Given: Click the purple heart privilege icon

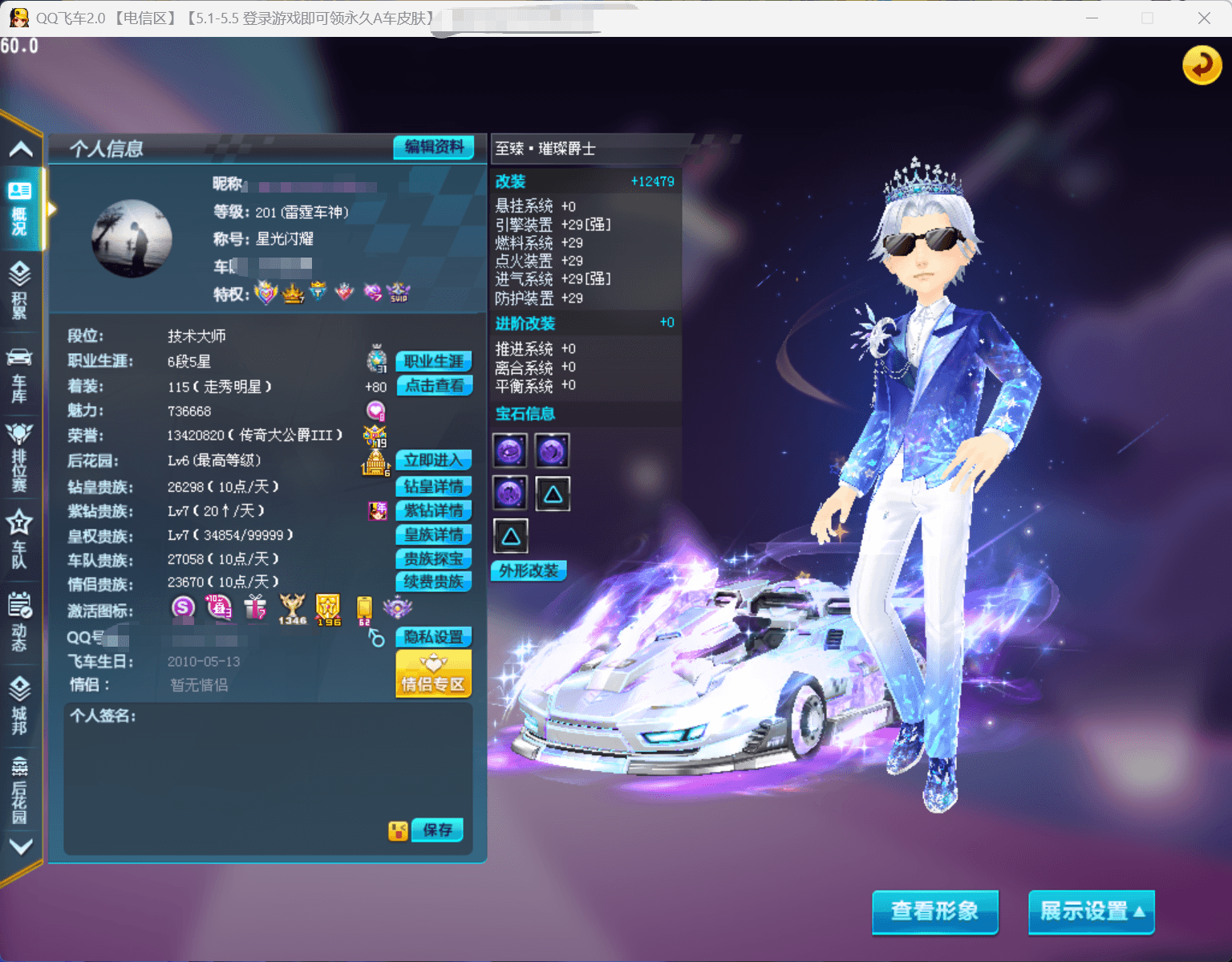Looking at the screenshot, I should click(372, 292).
